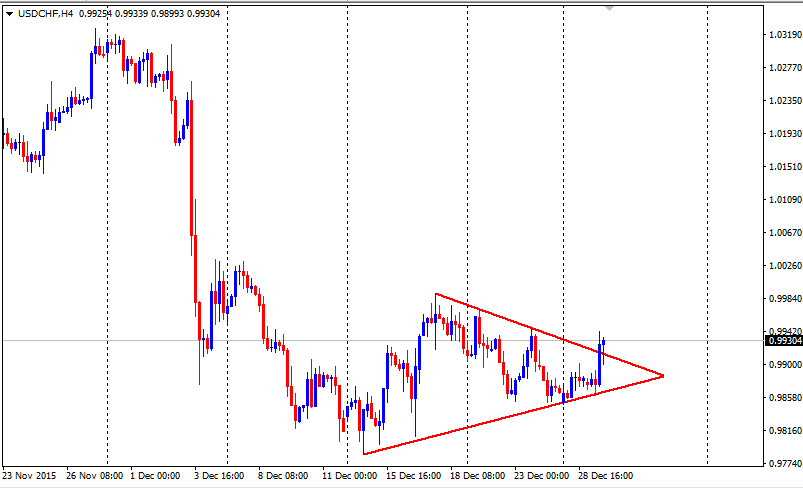Click the 0.98580 price scale label
This screenshot has width=803, height=489.
(x=785, y=397)
